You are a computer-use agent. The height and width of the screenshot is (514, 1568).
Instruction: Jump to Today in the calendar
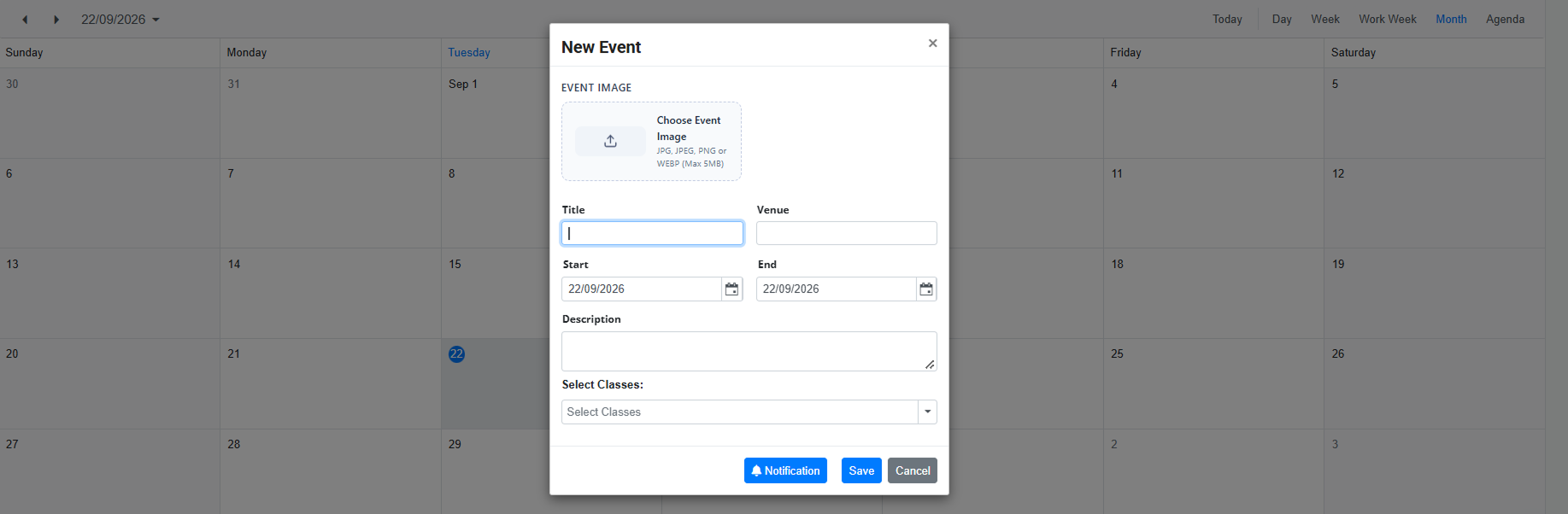pyautogui.click(x=1227, y=20)
